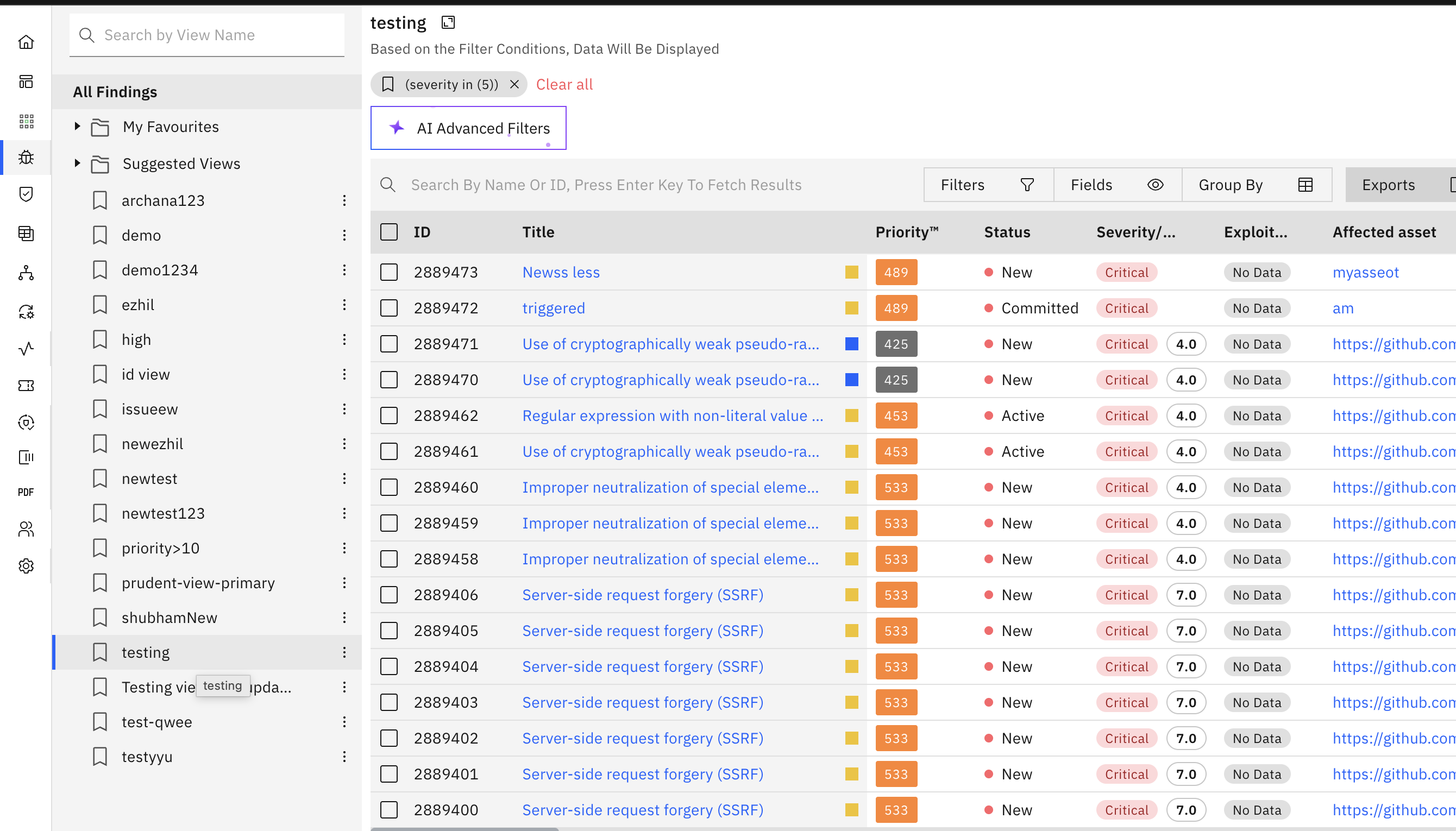Image resolution: width=1456 pixels, height=831 pixels.
Task: Tick the checkbox for finding 2889462
Action: (x=388, y=415)
